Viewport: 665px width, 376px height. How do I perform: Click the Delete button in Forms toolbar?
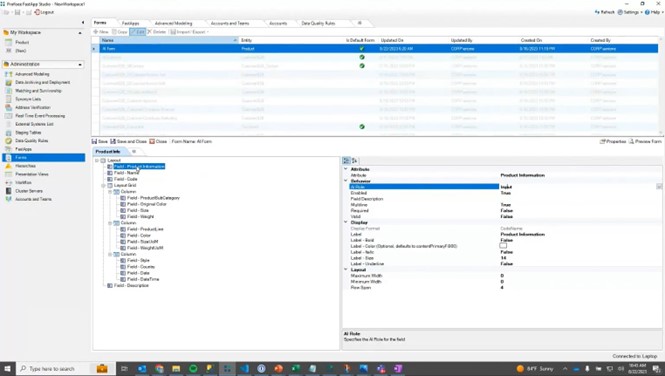click(156, 32)
